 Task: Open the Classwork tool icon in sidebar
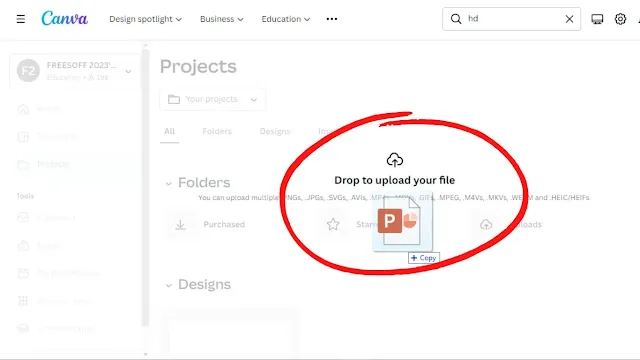pos(23,218)
